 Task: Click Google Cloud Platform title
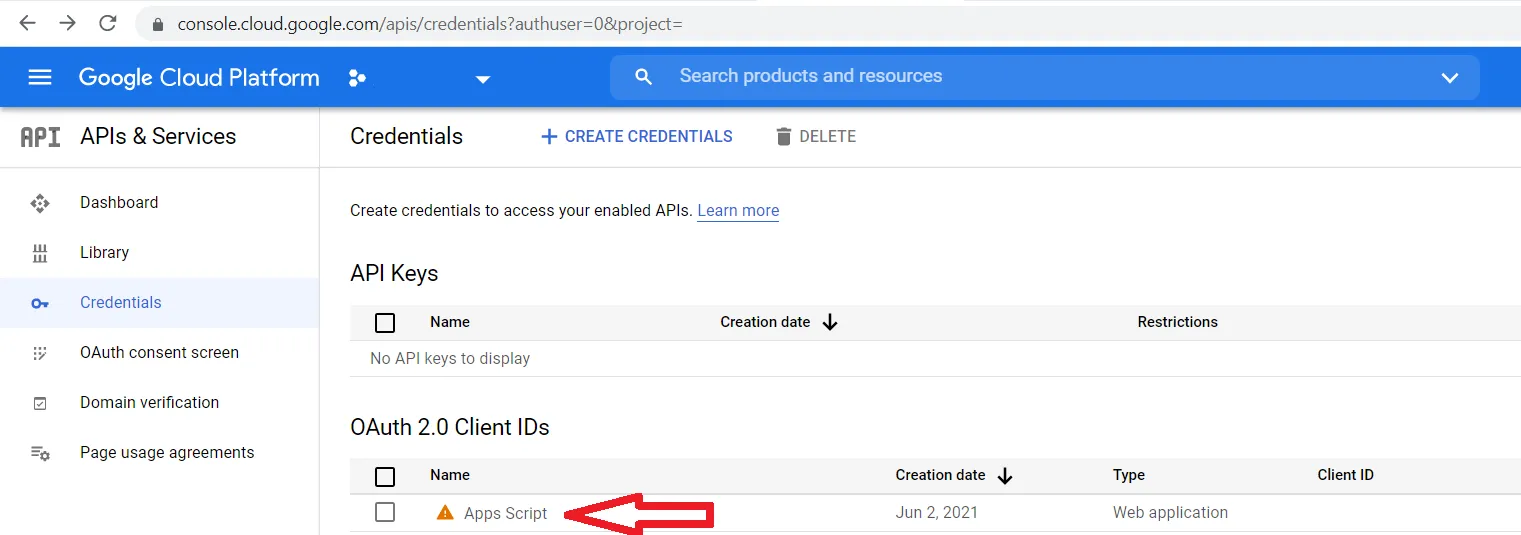(x=199, y=77)
